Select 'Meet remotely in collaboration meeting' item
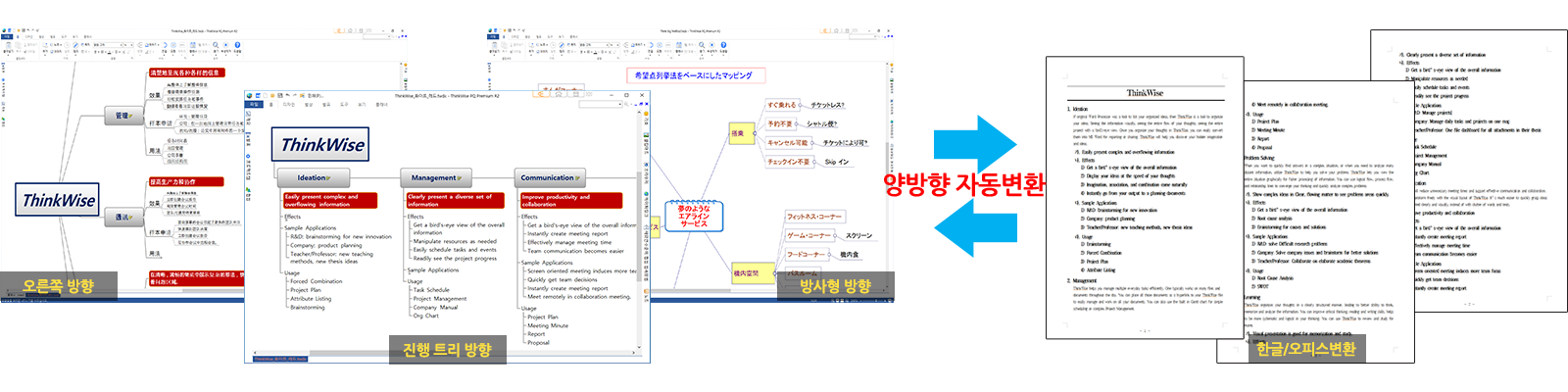 pyautogui.click(x=579, y=297)
